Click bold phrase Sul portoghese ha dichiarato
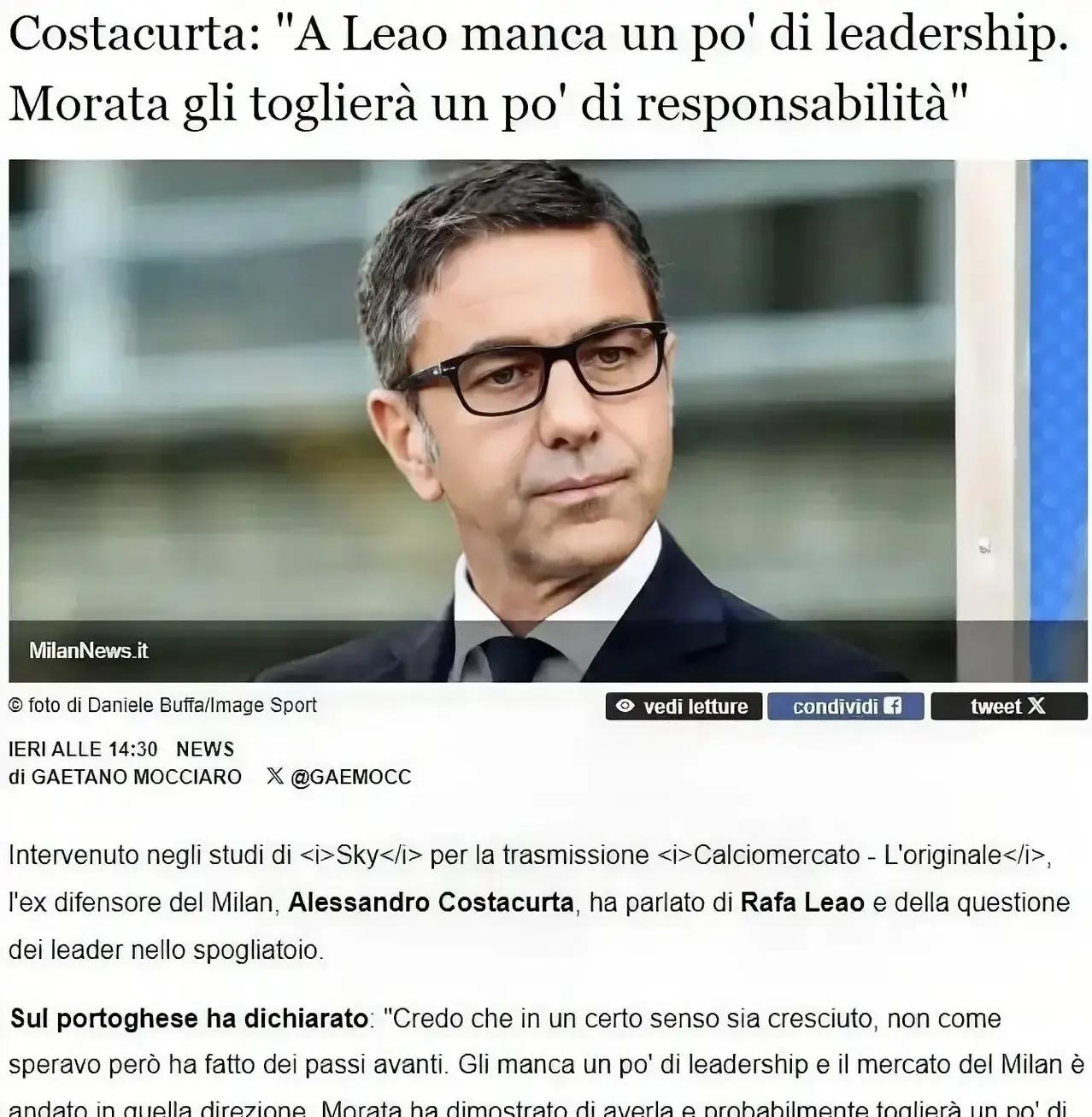 (189, 1019)
